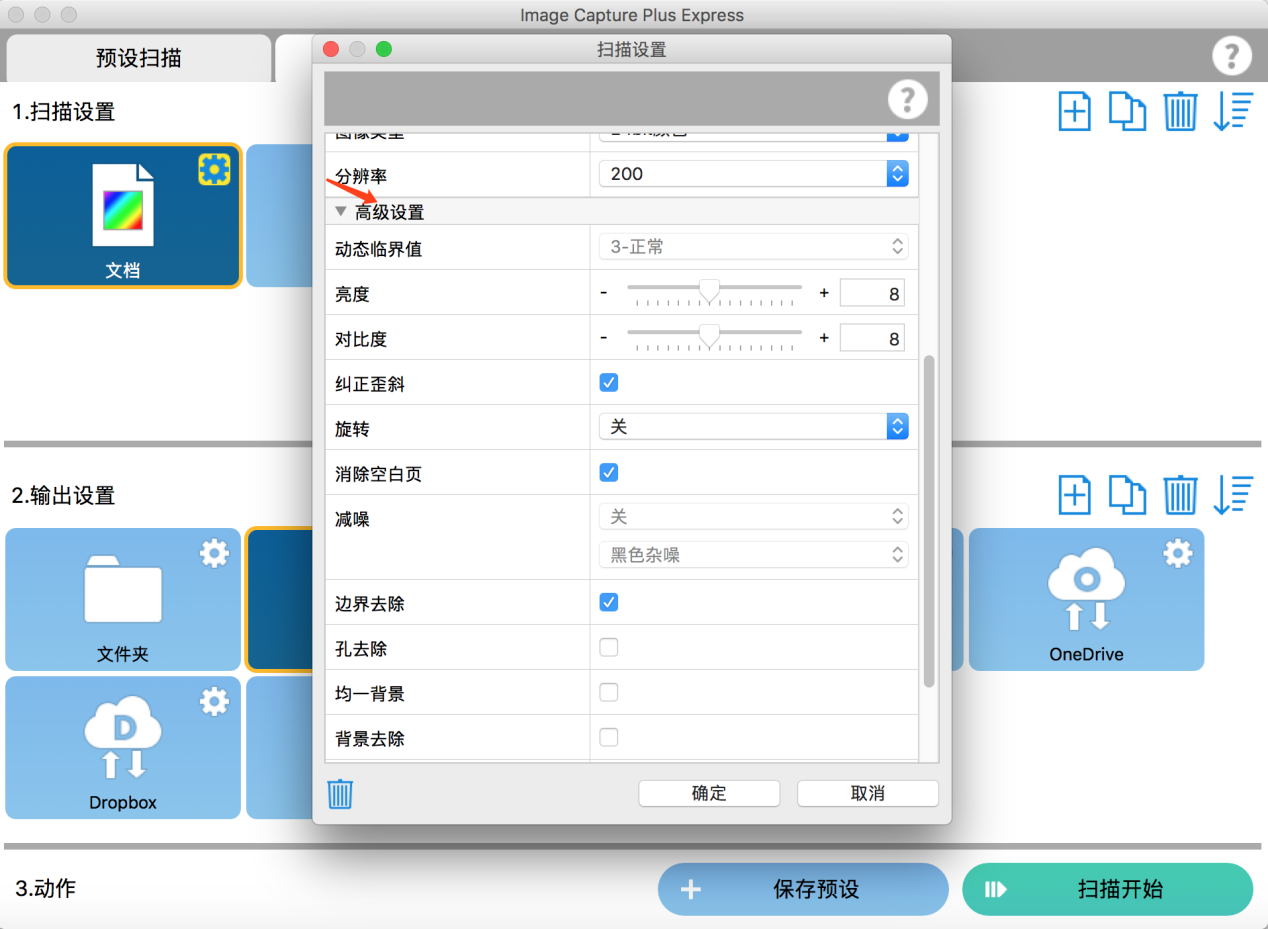1268x929 pixels.
Task: Duplicate the selected item under 1.扫描设置
Action: tap(1127, 111)
